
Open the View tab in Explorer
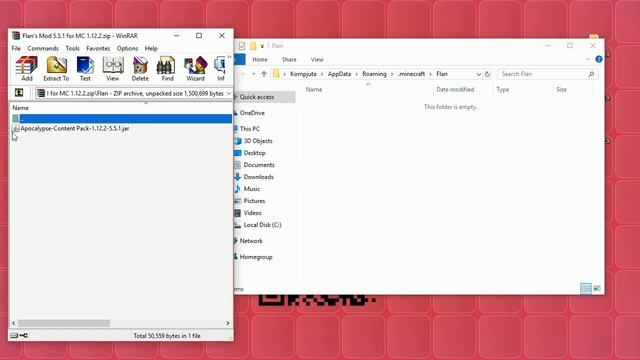317,60
